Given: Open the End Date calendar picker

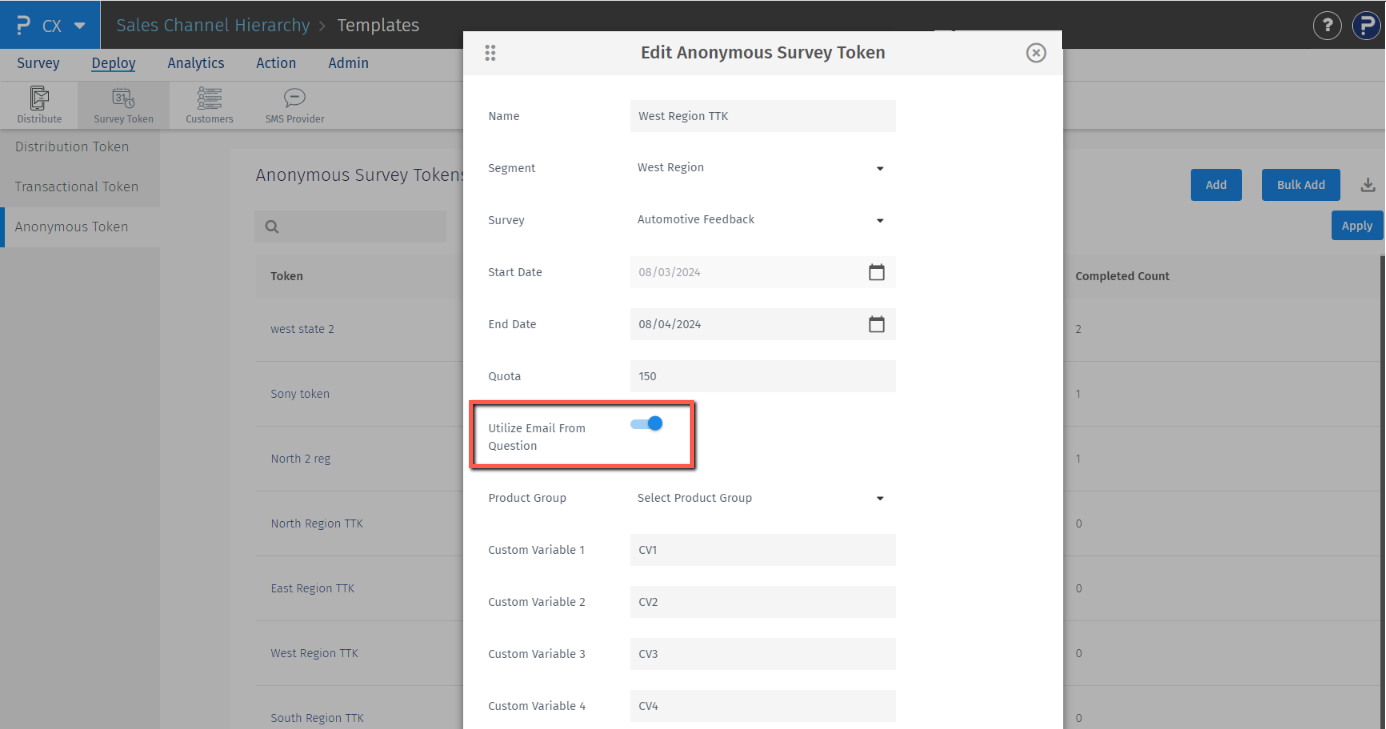Looking at the screenshot, I should click(x=877, y=323).
